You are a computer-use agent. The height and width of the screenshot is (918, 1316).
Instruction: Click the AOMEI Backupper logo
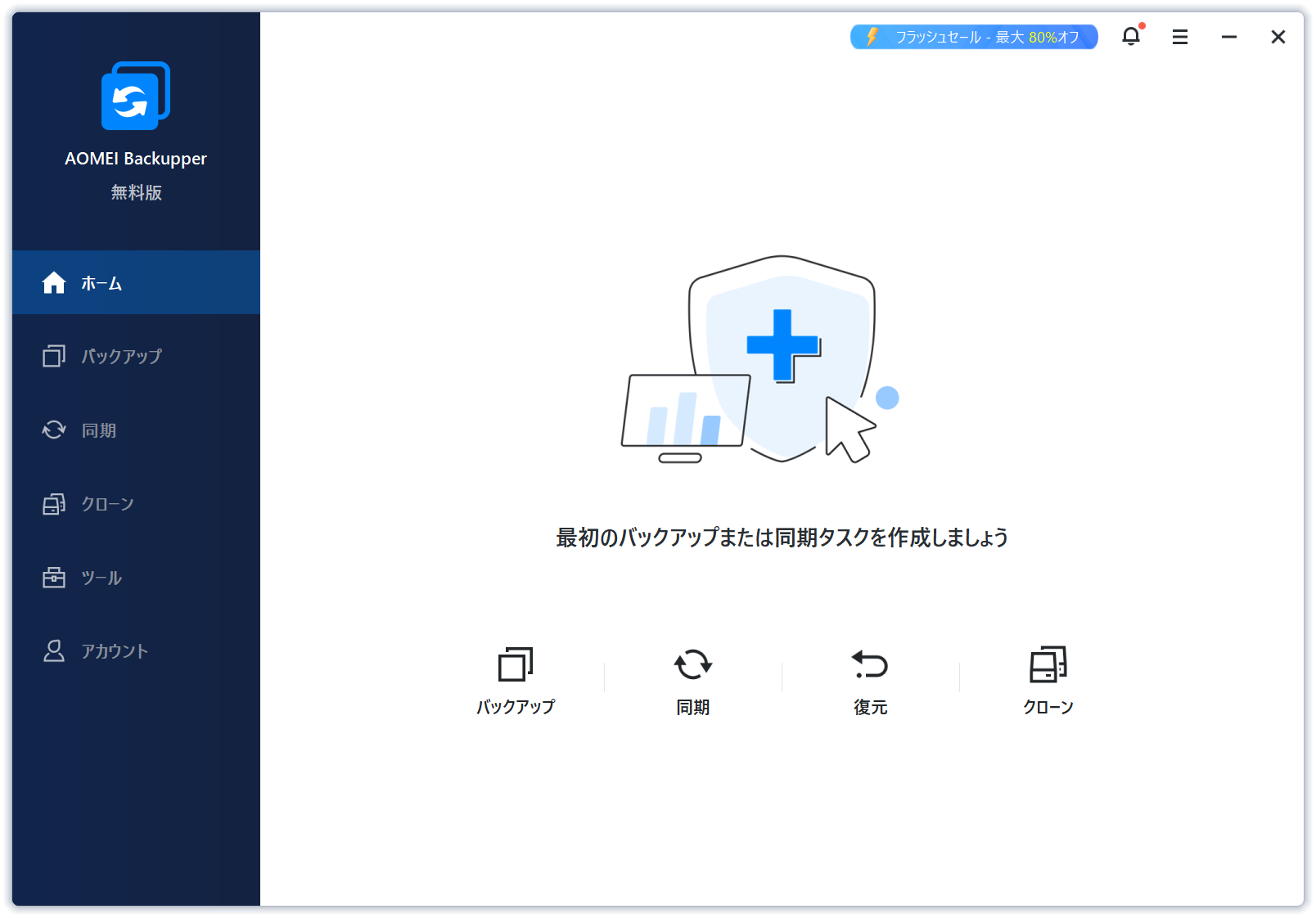point(136,96)
